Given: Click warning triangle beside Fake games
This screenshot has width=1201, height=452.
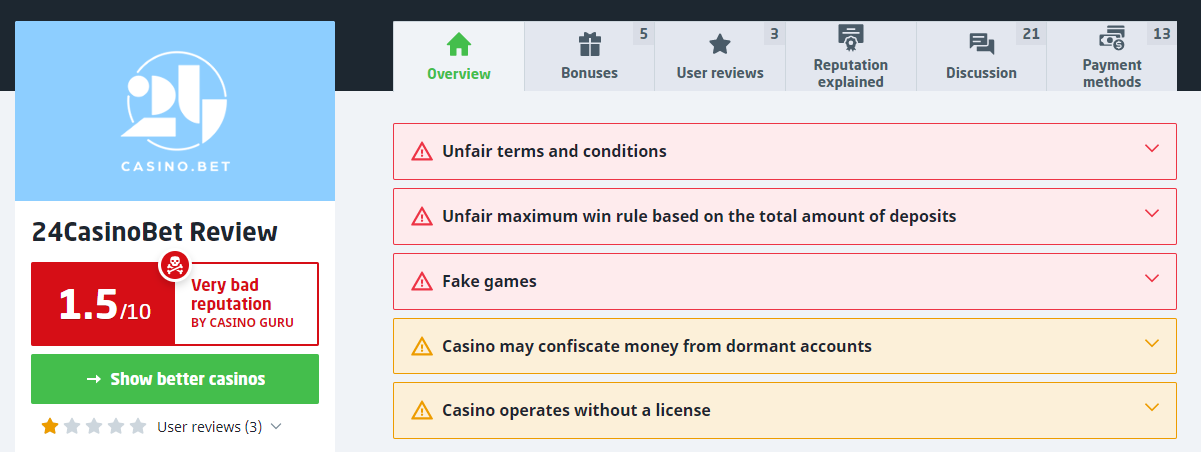Looking at the screenshot, I should [x=422, y=282].
